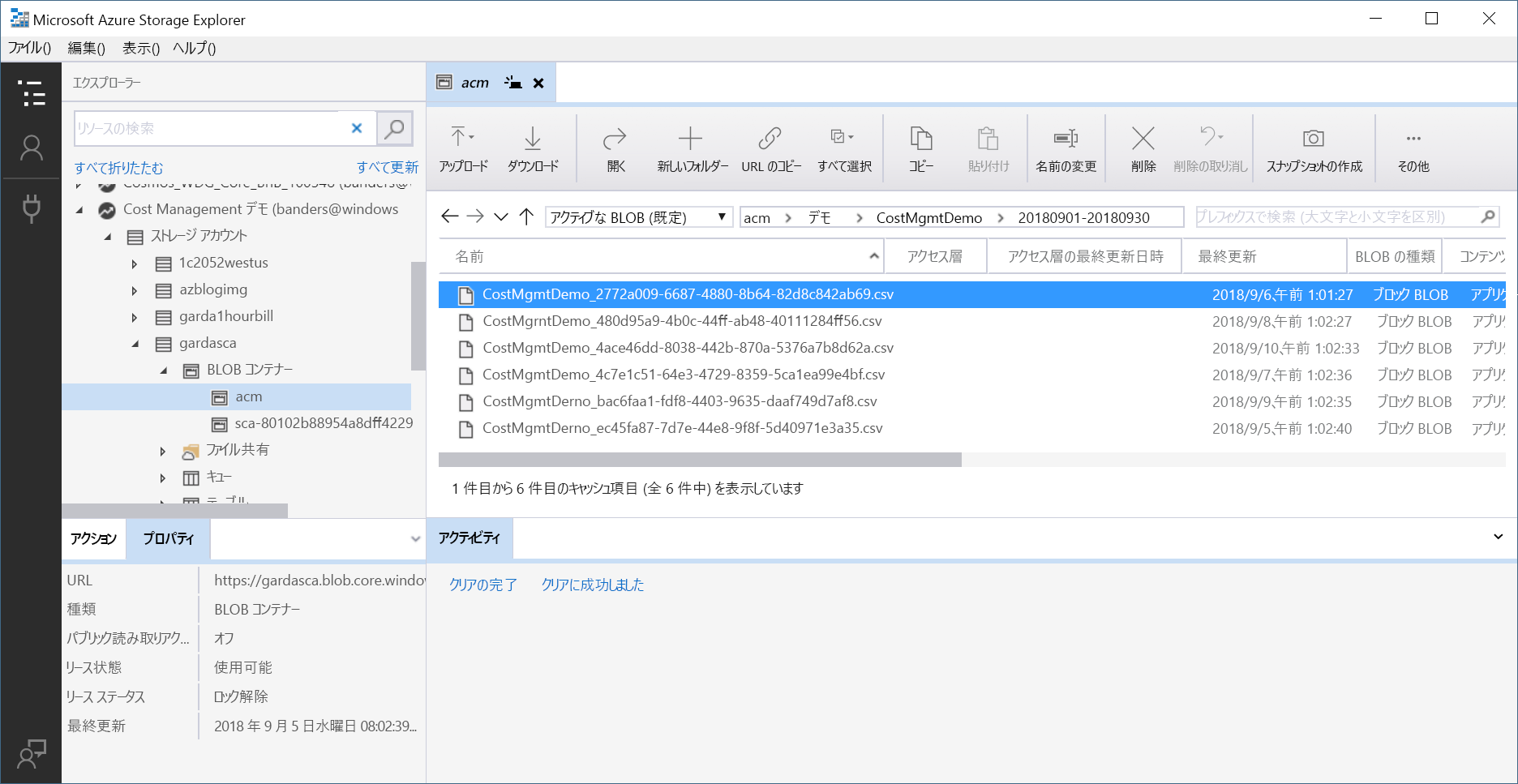Create a new folder via toolbar
1518x784 pixels.
coord(692,149)
